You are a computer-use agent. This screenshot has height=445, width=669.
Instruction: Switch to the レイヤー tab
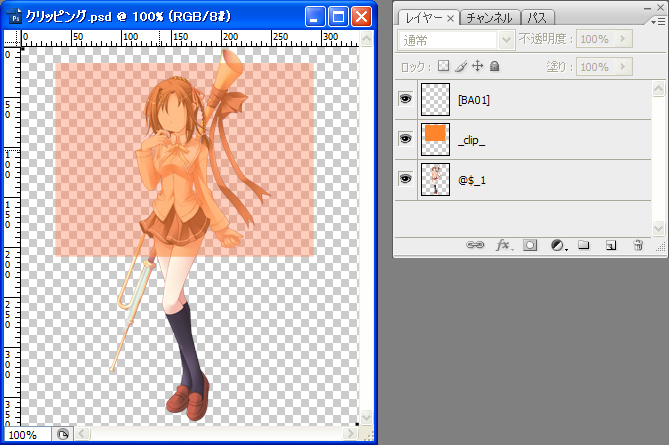[x=424, y=18]
